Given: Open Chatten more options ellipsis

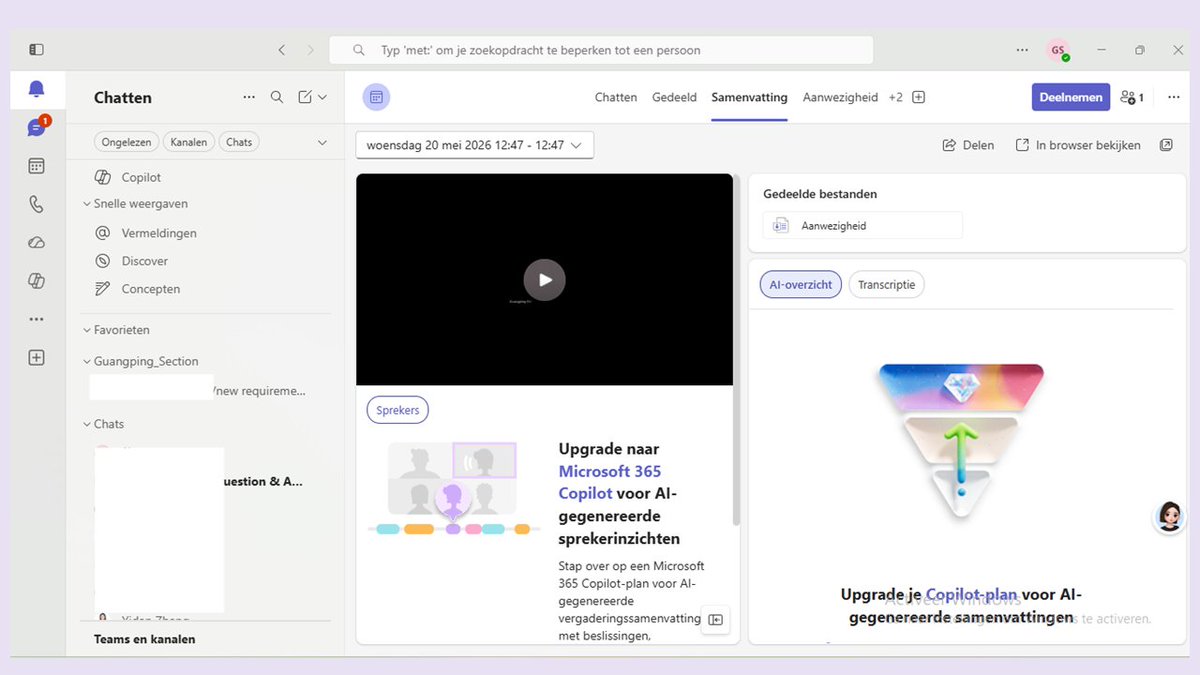Looking at the screenshot, I should pyautogui.click(x=249, y=97).
